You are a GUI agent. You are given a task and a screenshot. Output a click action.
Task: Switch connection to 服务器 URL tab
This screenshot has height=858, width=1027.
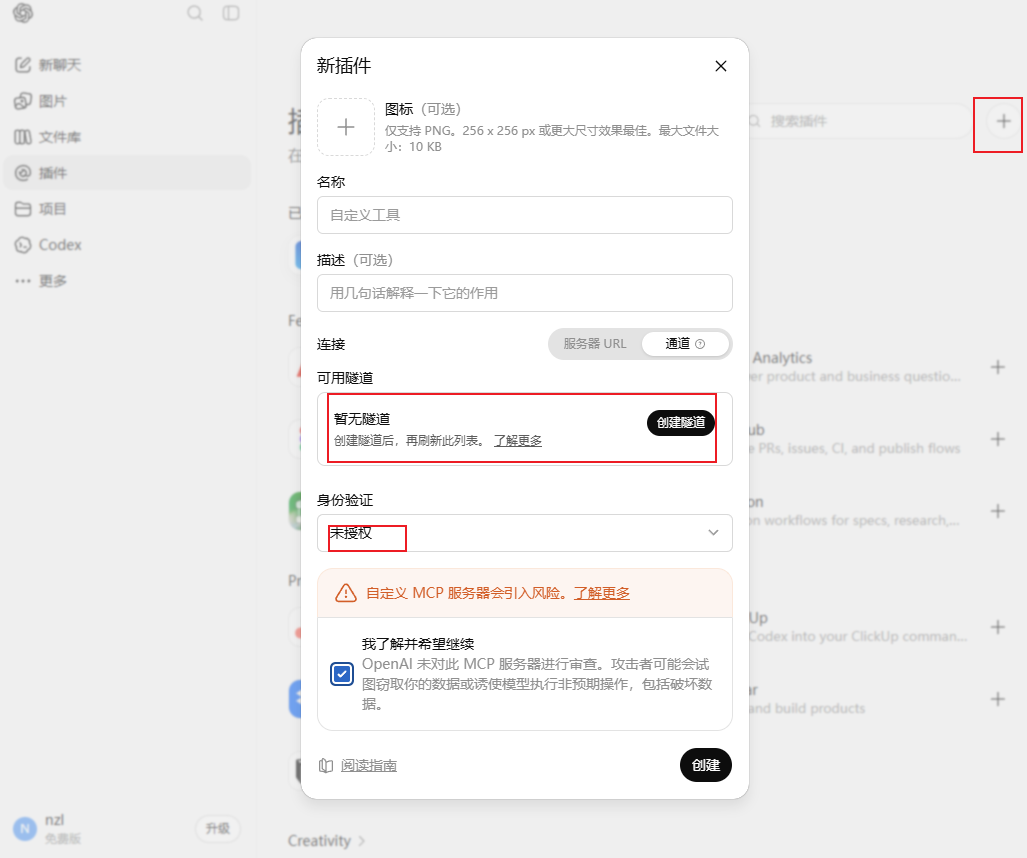coord(595,344)
